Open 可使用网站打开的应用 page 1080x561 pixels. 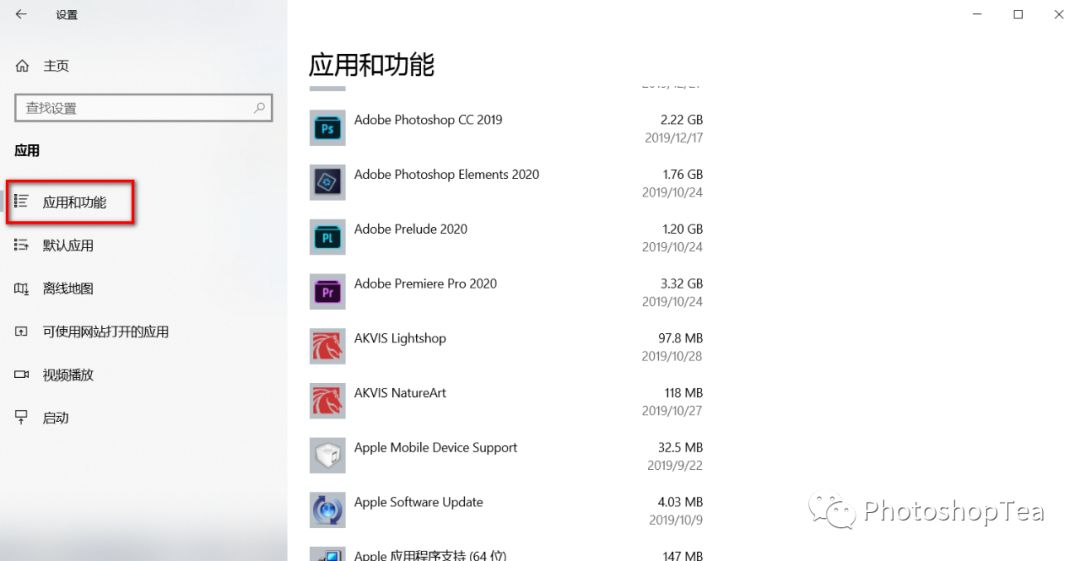pos(105,332)
